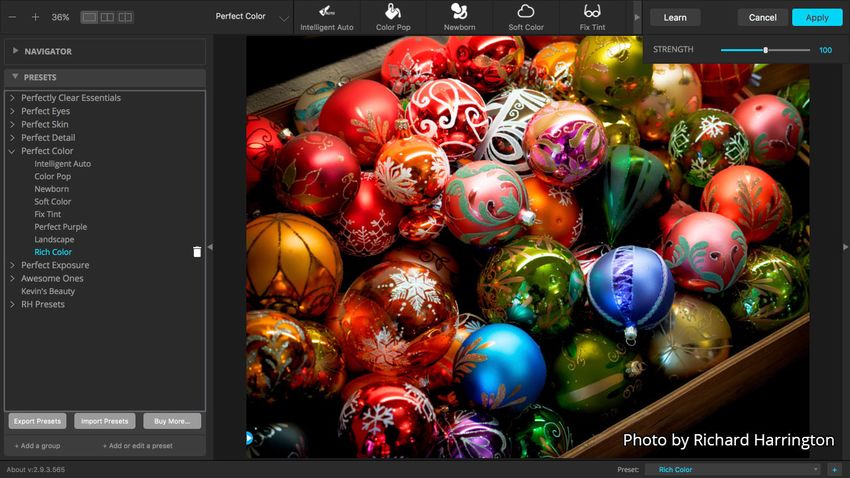Apply the Soft Color preset icon
Image resolution: width=850 pixels, height=478 pixels.
[x=526, y=17]
